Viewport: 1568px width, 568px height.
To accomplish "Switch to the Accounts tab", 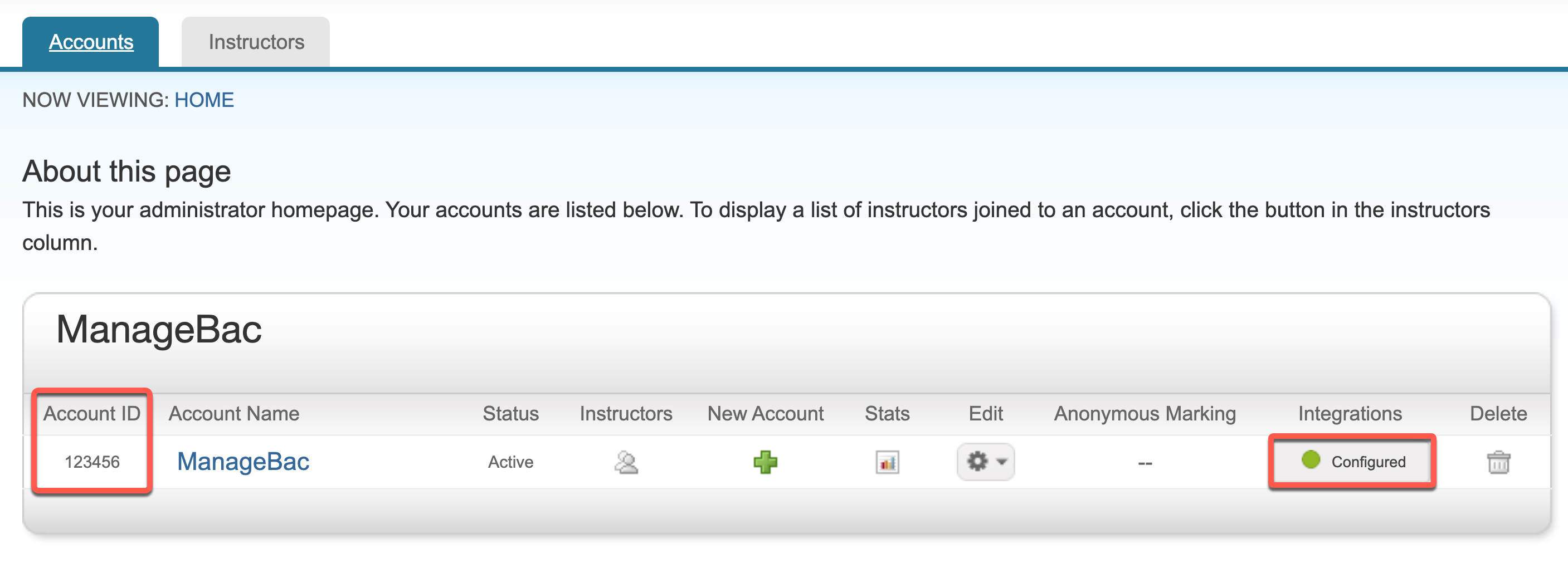I will 91,42.
